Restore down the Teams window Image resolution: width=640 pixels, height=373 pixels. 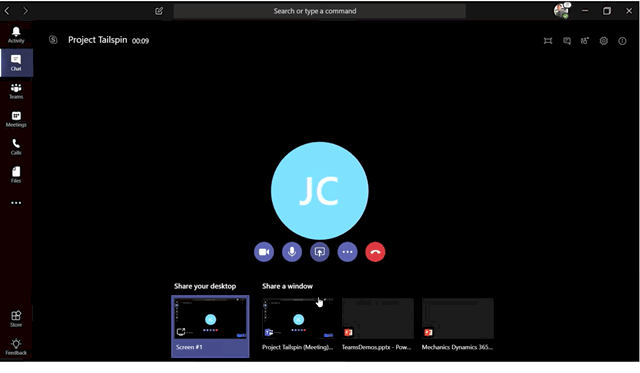pyautogui.click(x=607, y=11)
